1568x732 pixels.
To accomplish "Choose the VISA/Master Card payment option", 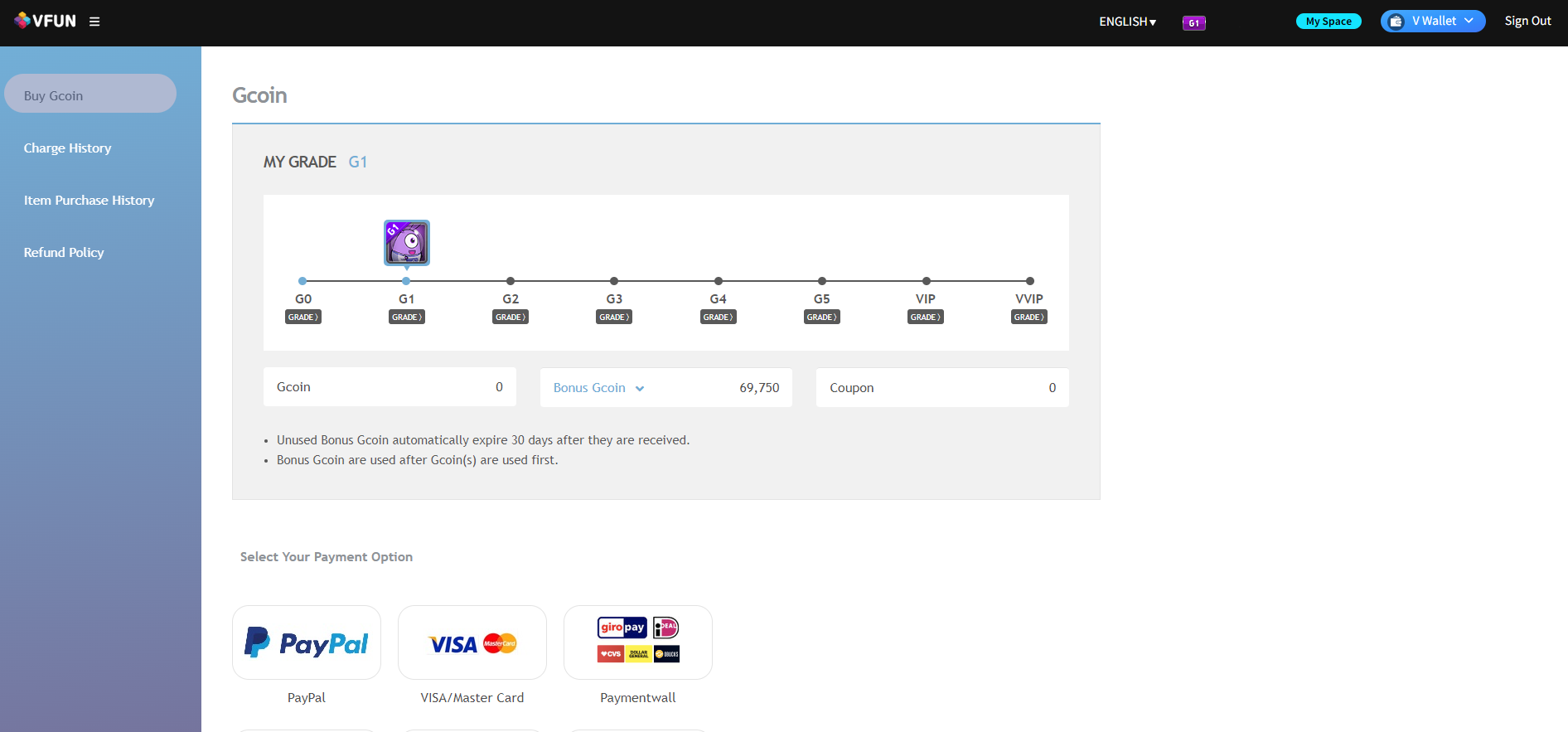I will (472, 642).
